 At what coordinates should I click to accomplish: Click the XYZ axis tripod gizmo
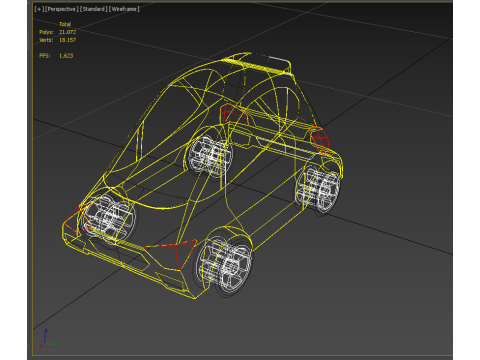(48, 339)
